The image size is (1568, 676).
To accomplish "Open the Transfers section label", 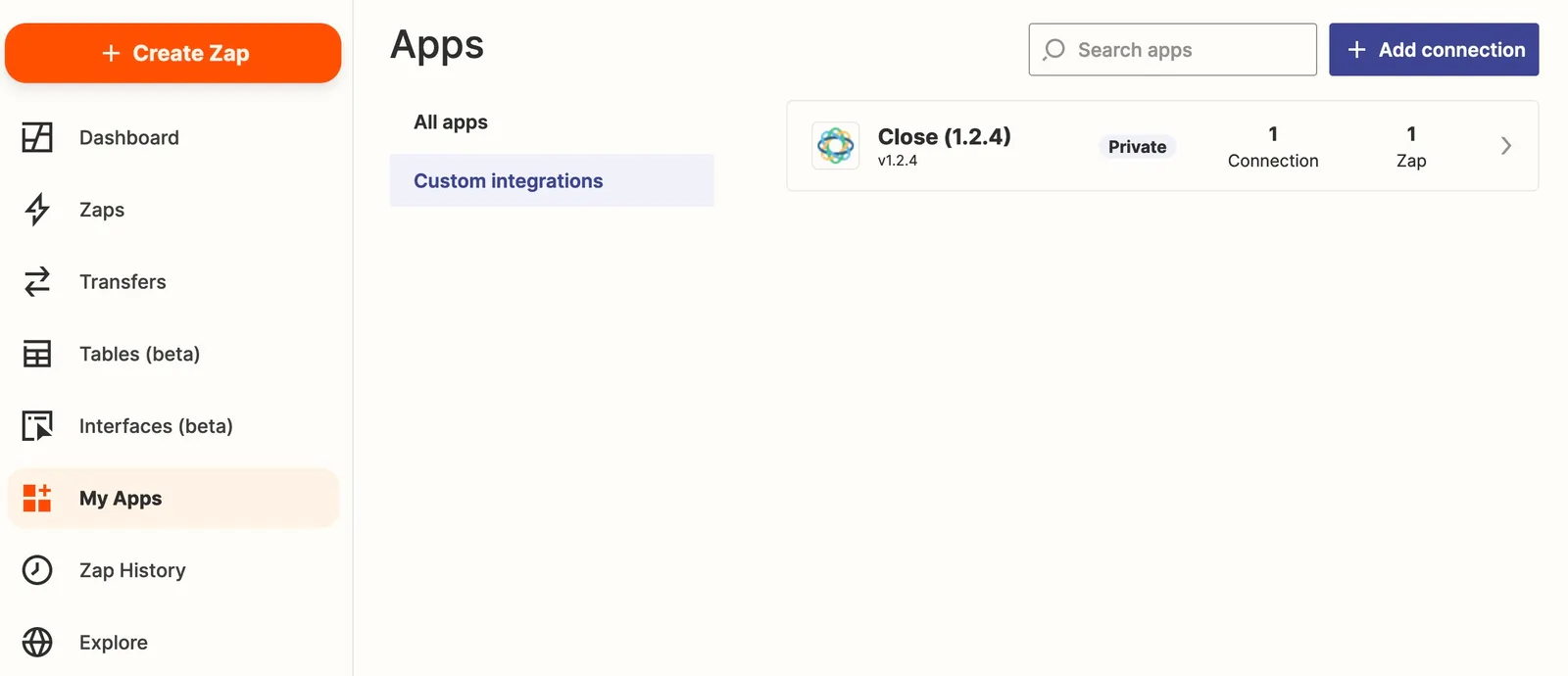I will coord(122,282).
